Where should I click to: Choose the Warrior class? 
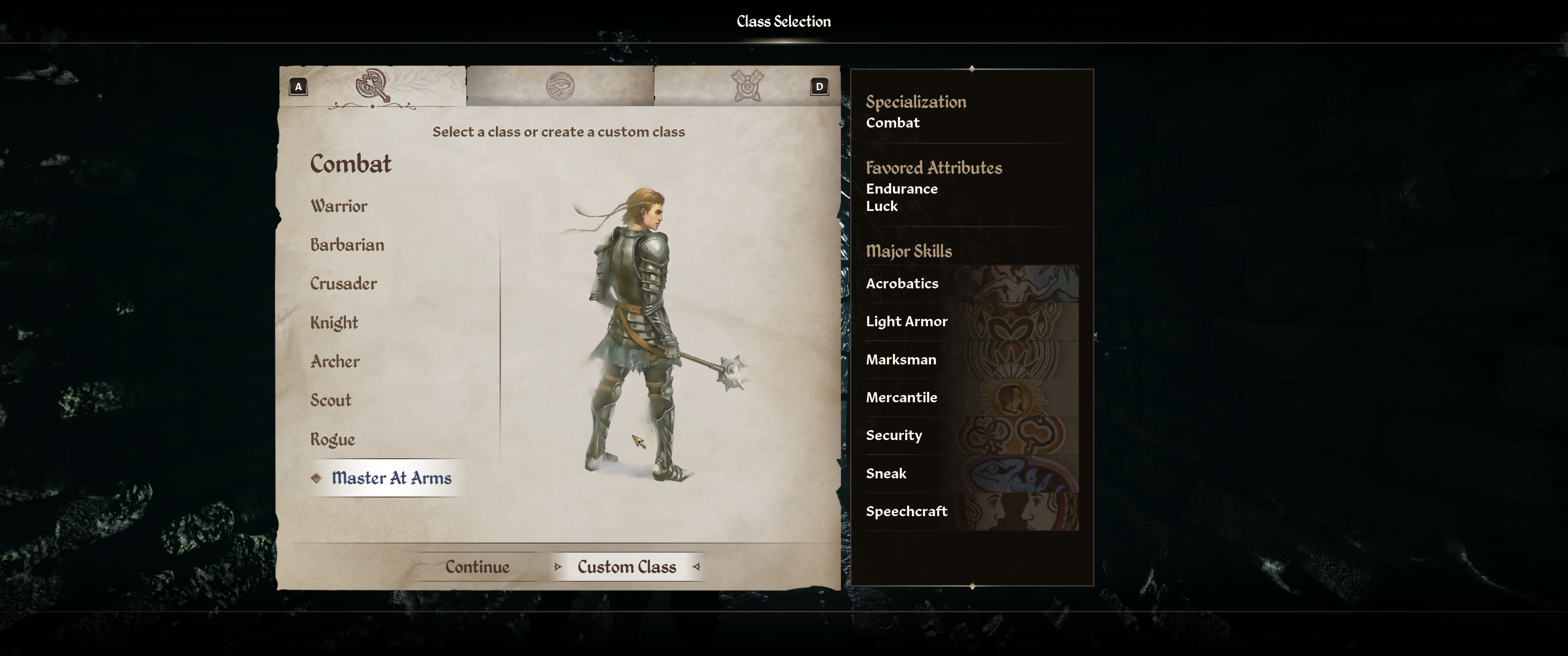pyautogui.click(x=339, y=206)
